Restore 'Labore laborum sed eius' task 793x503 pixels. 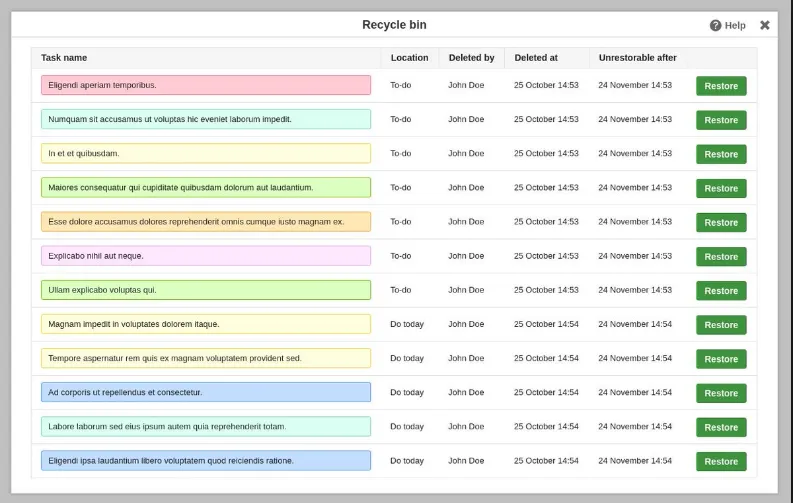721,427
